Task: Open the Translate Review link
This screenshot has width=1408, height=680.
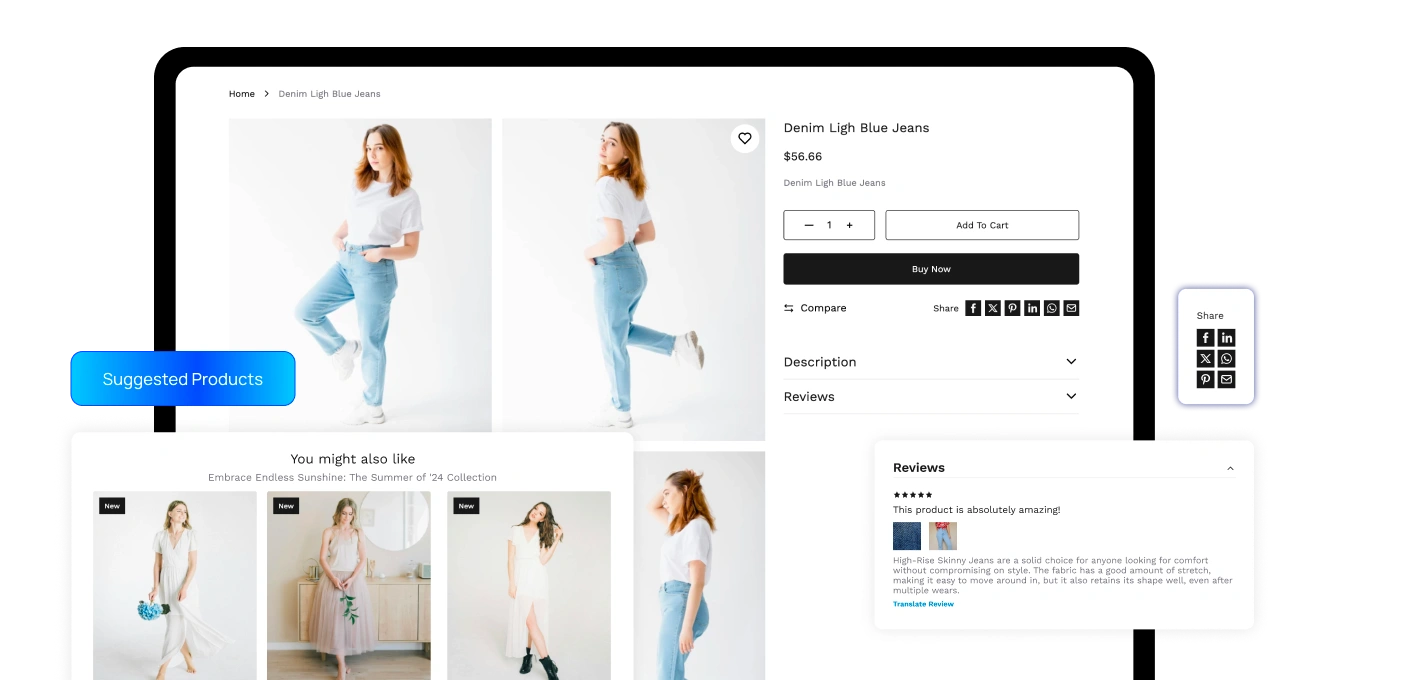Action: coord(922,604)
